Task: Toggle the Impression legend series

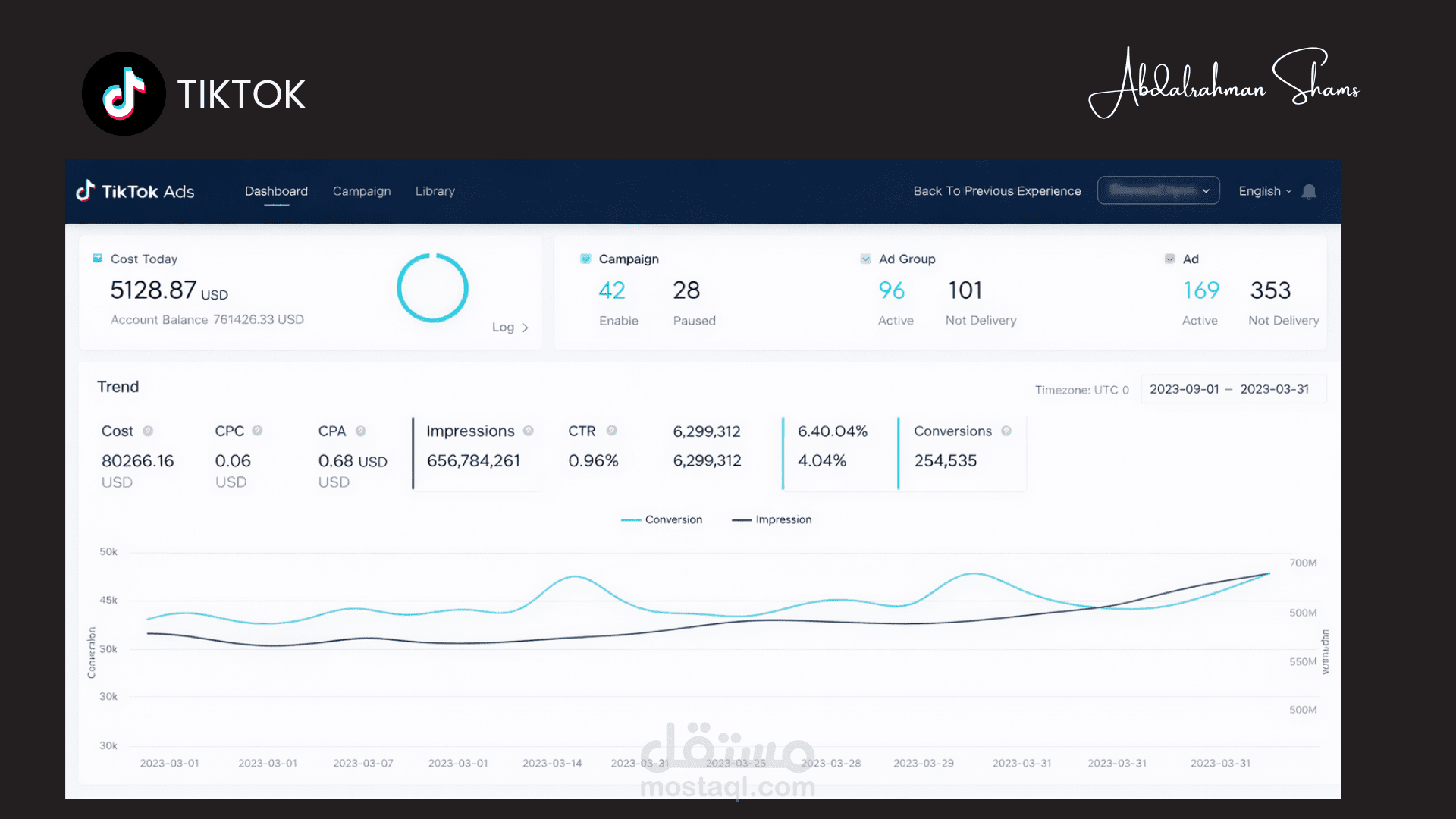Action: click(771, 519)
